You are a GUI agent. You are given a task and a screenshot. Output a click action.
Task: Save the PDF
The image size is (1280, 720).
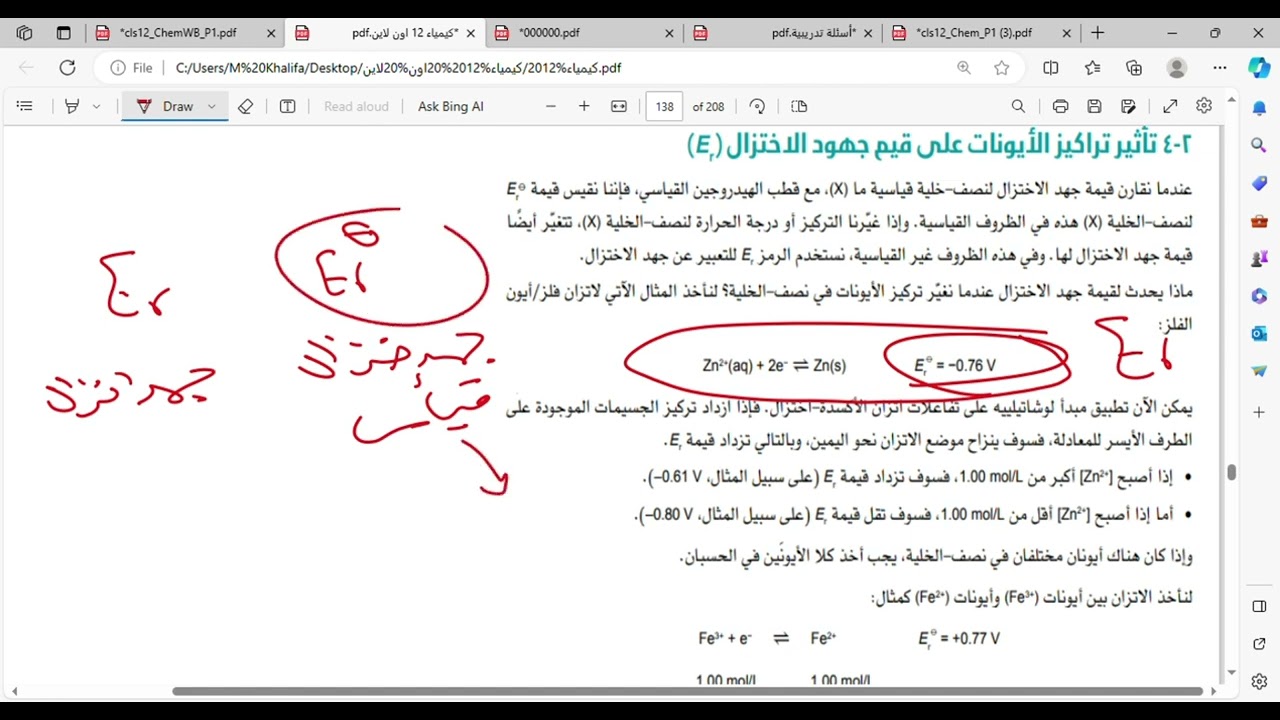coord(1094,106)
